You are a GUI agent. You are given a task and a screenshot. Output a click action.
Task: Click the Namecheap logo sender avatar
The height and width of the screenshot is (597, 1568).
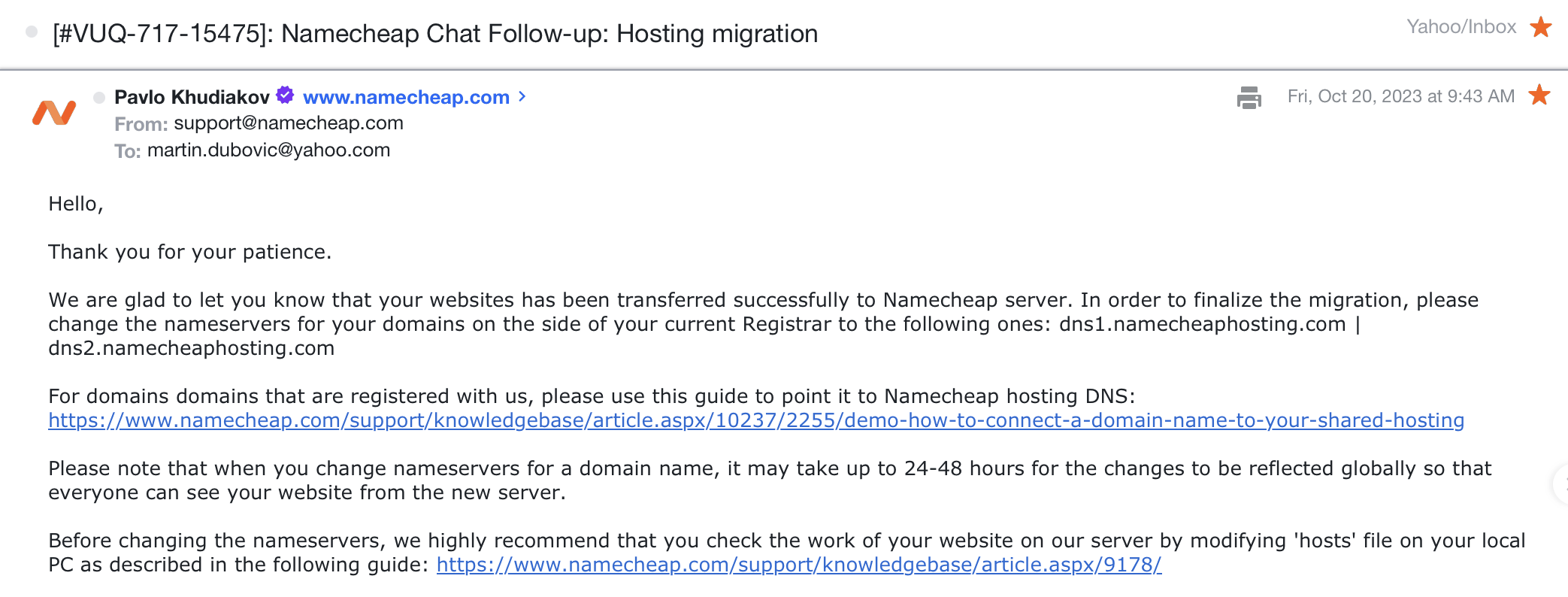coord(54,112)
